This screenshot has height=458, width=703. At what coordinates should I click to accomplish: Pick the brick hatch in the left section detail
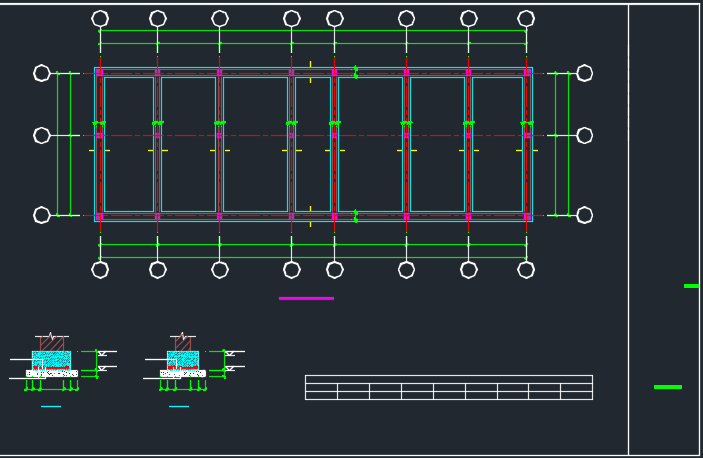[x=52, y=344]
